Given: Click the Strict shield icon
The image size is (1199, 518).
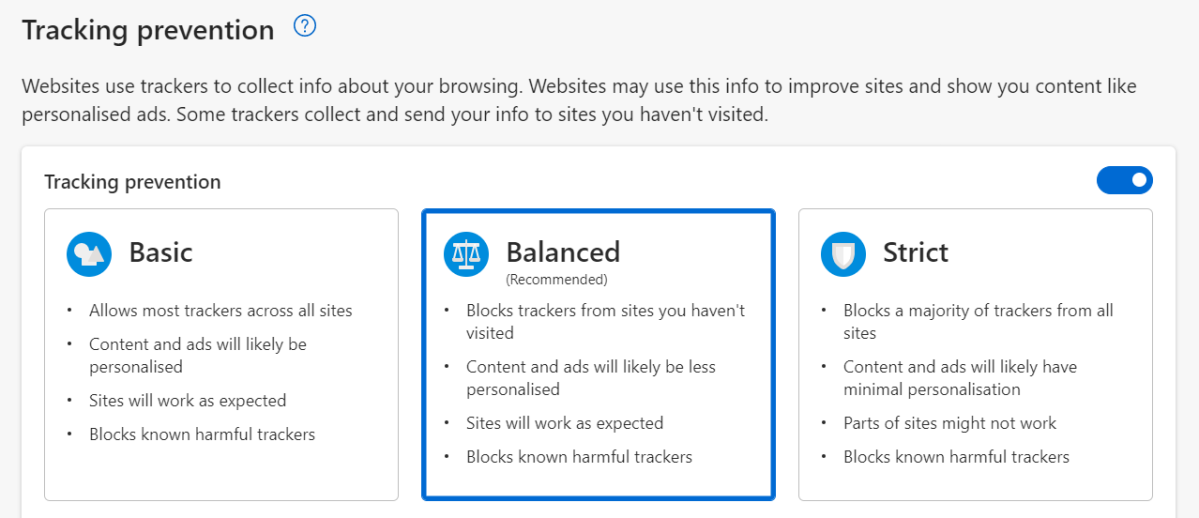Looking at the screenshot, I should (x=843, y=254).
